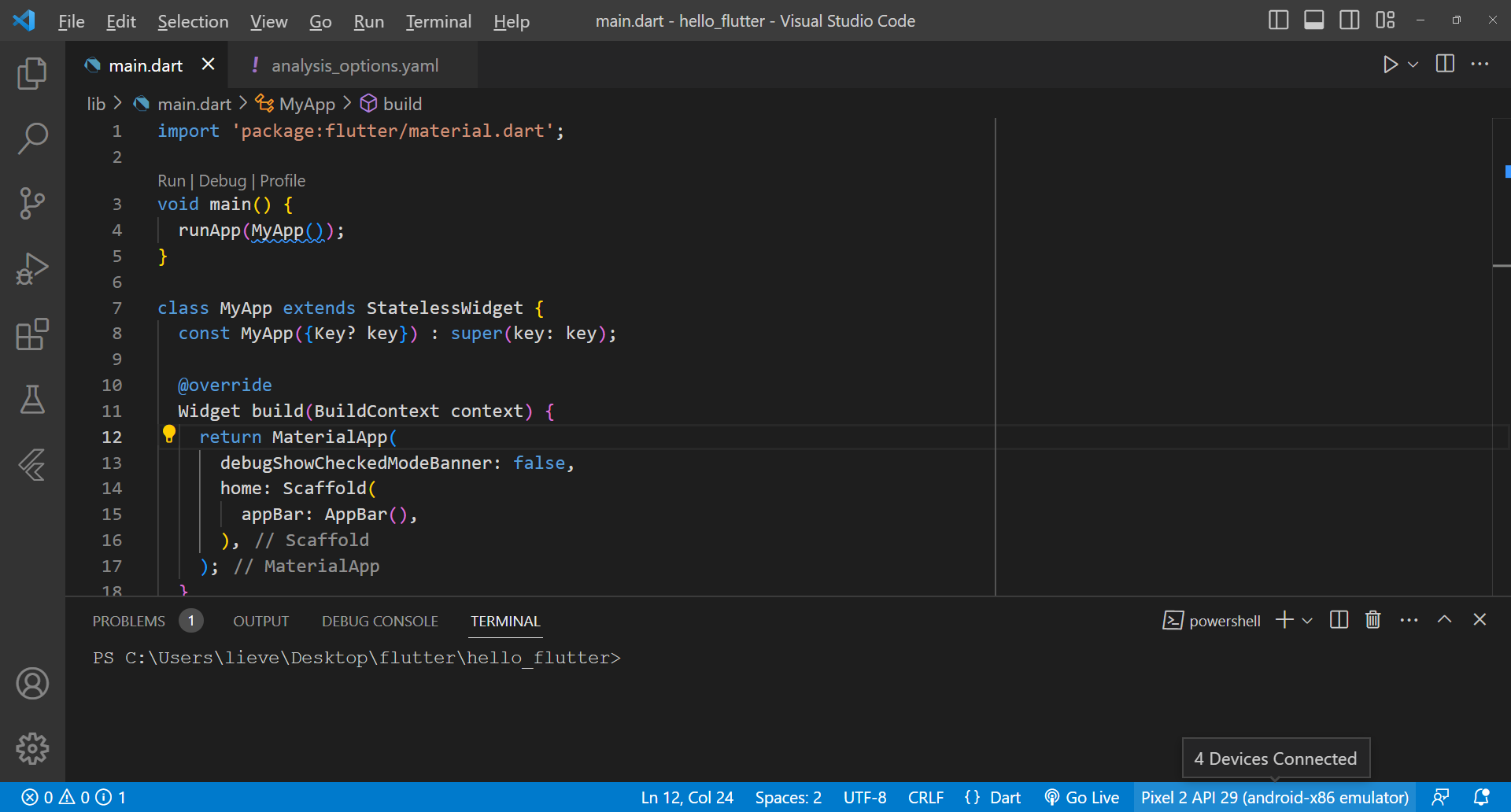This screenshot has width=1511, height=812.
Task: Click the Run CodeLens above main
Action: pyautogui.click(x=172, y=181)
